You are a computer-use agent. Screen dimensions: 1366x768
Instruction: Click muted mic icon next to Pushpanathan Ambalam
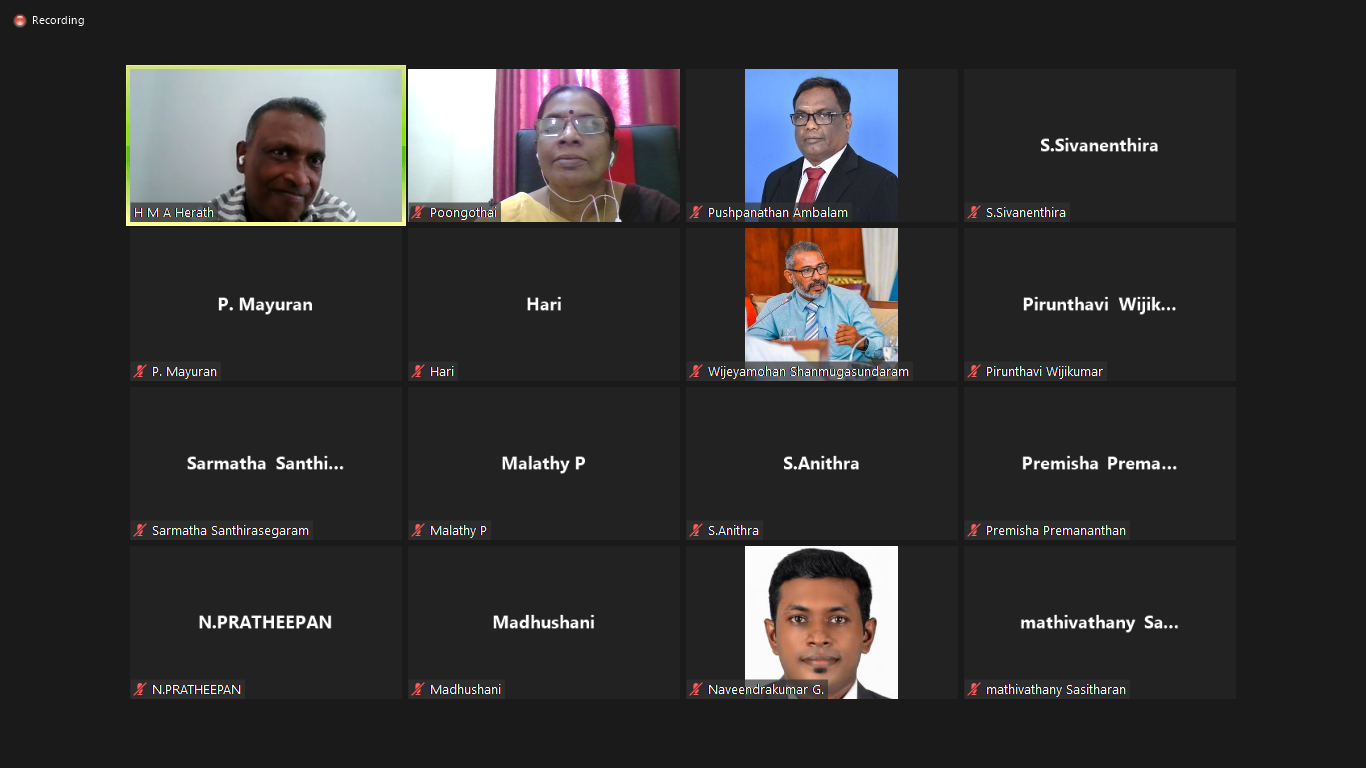coord(696,212)
